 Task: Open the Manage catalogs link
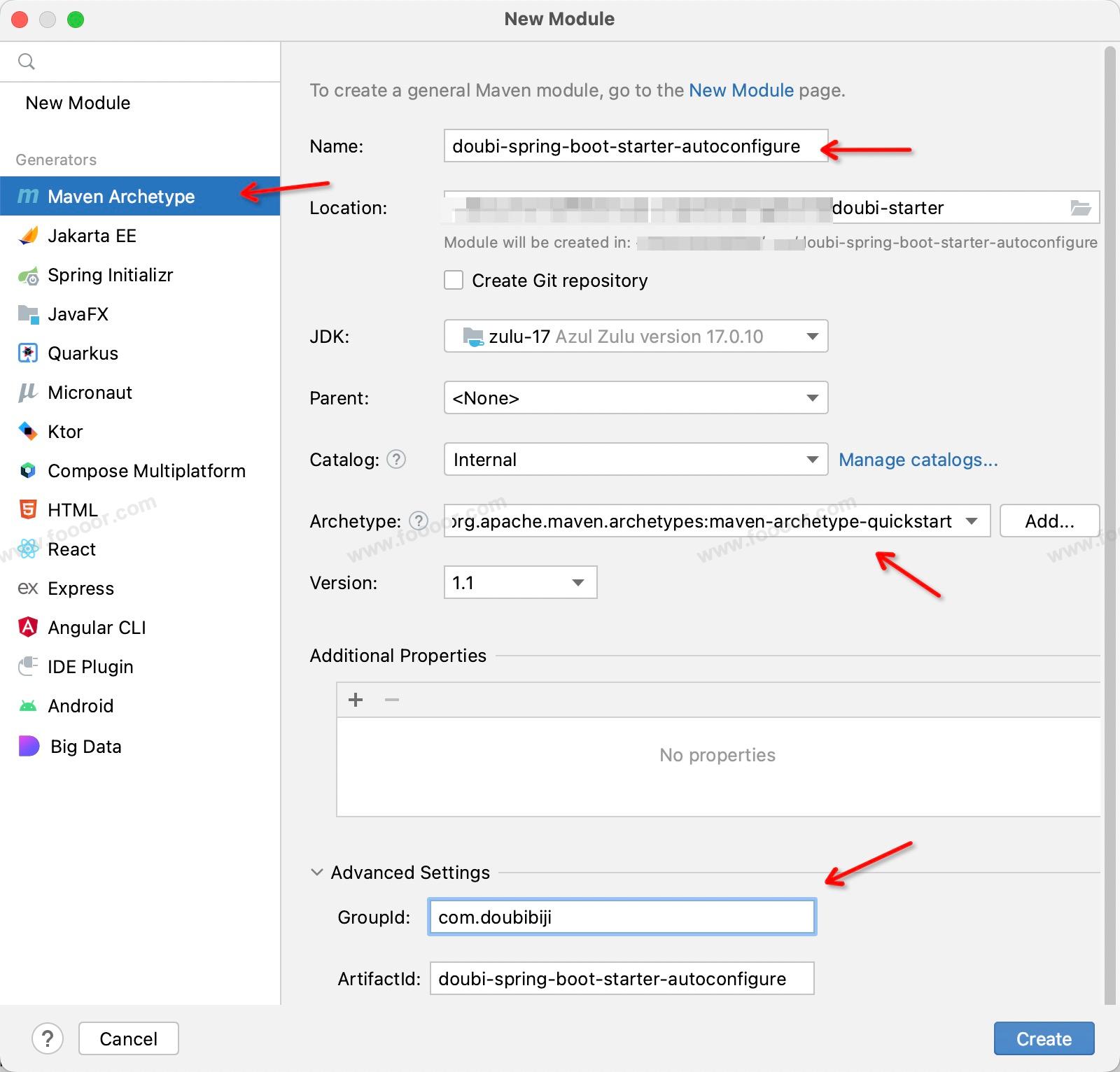point(918,460)
